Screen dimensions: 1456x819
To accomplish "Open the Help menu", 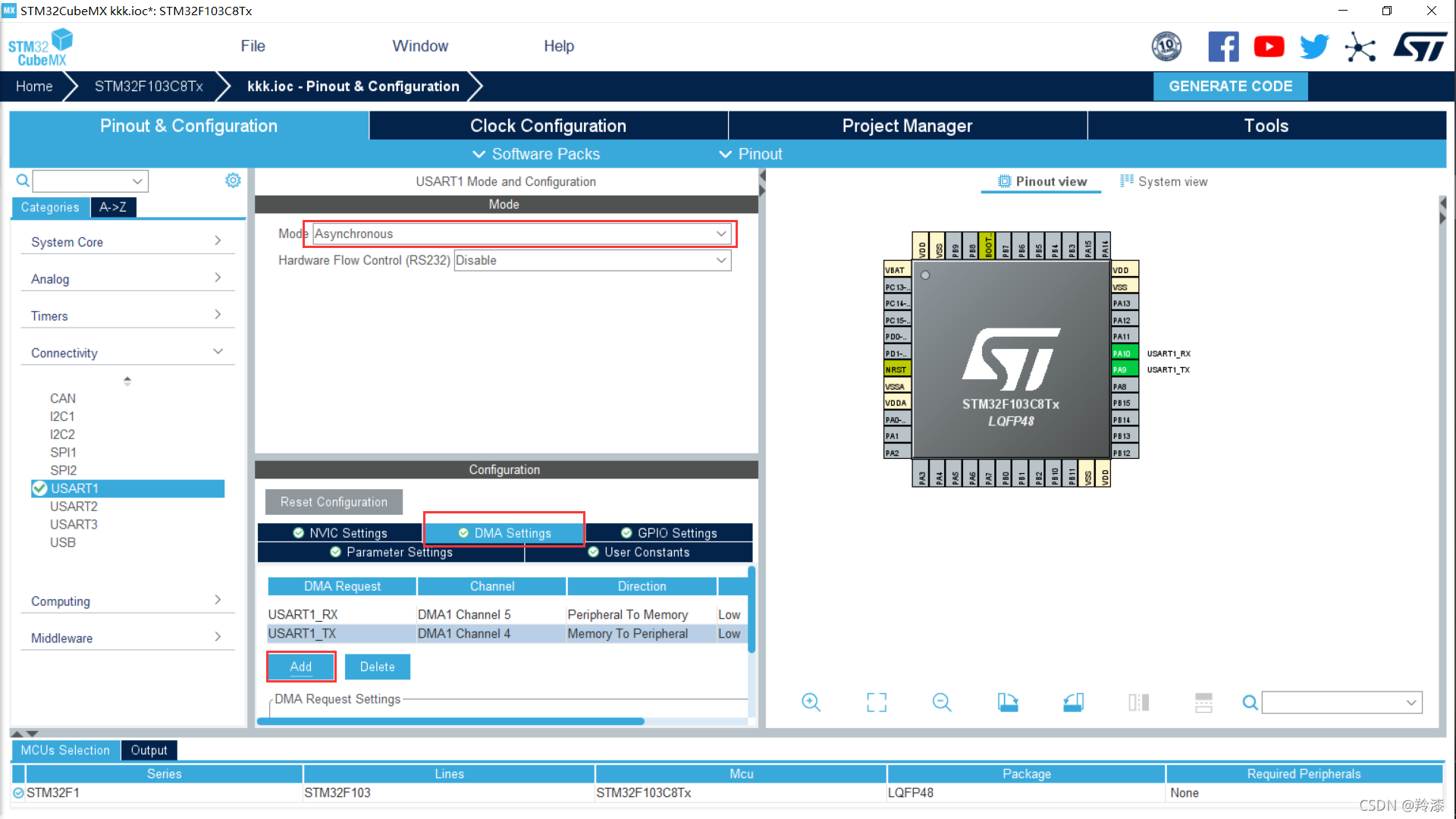I will (559, 46).
